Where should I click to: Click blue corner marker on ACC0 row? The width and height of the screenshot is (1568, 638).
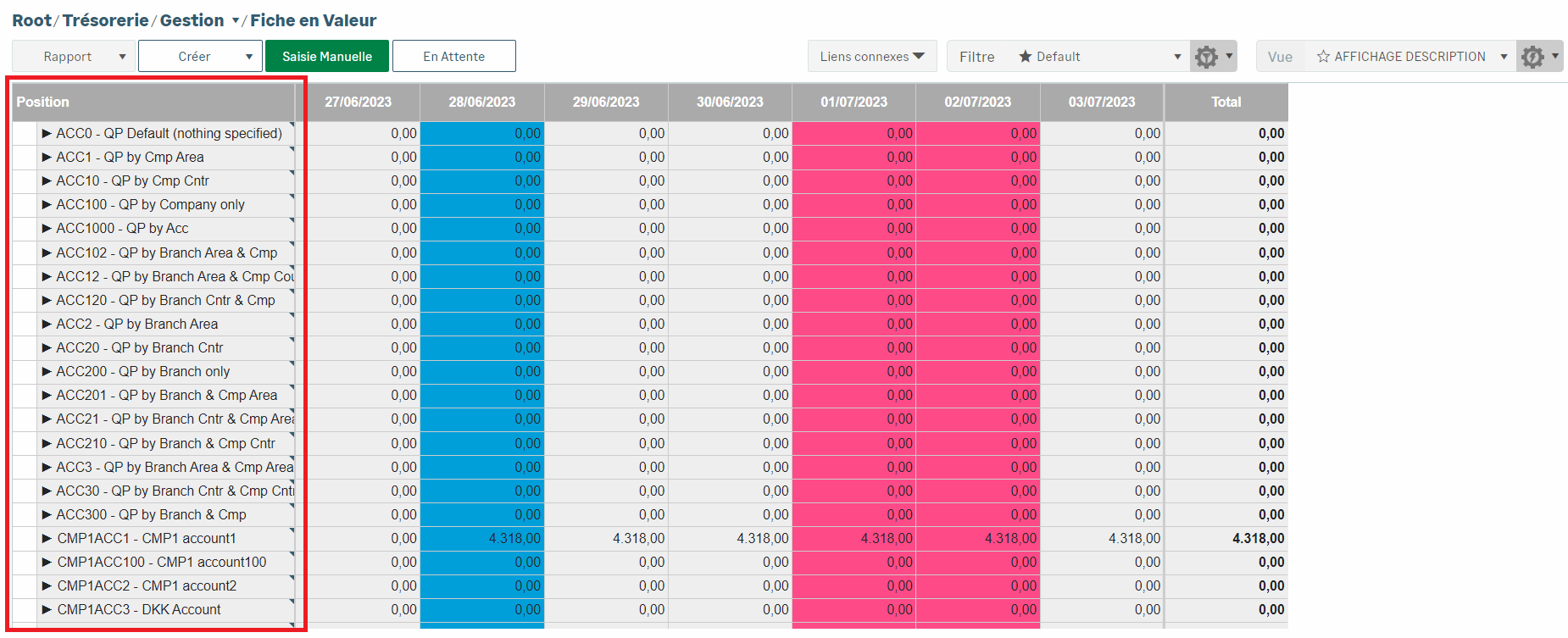(292, 125)
